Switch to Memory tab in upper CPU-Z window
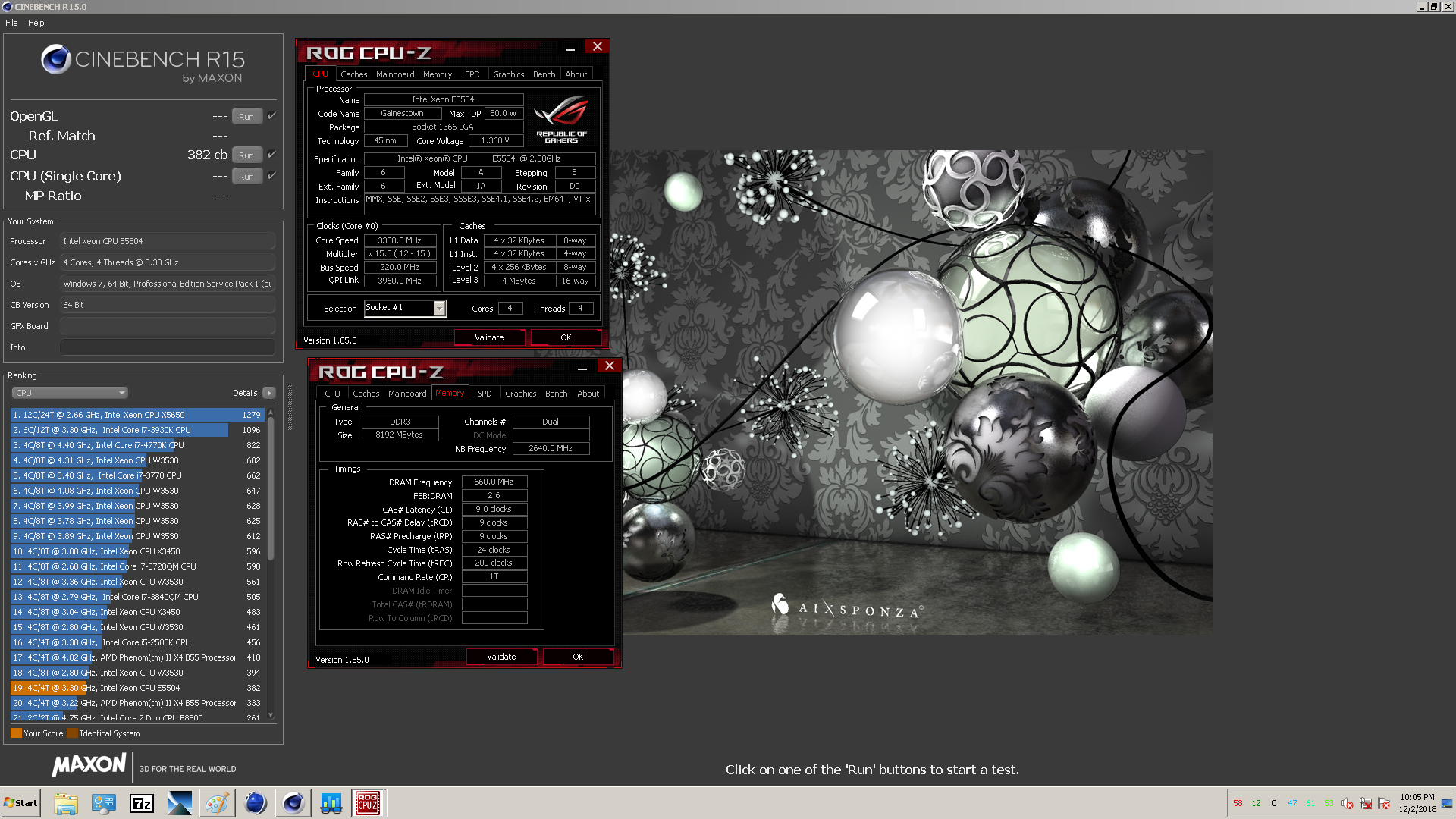Image resolution: width=1456 pixels, height=819 pixels. [x=438, y=74]
